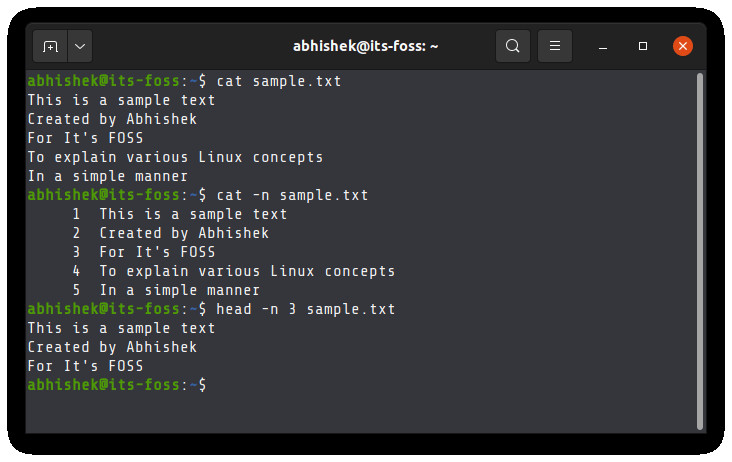Open the hamburger menu in the header bar
732x462 pixels.
[555, 46]
